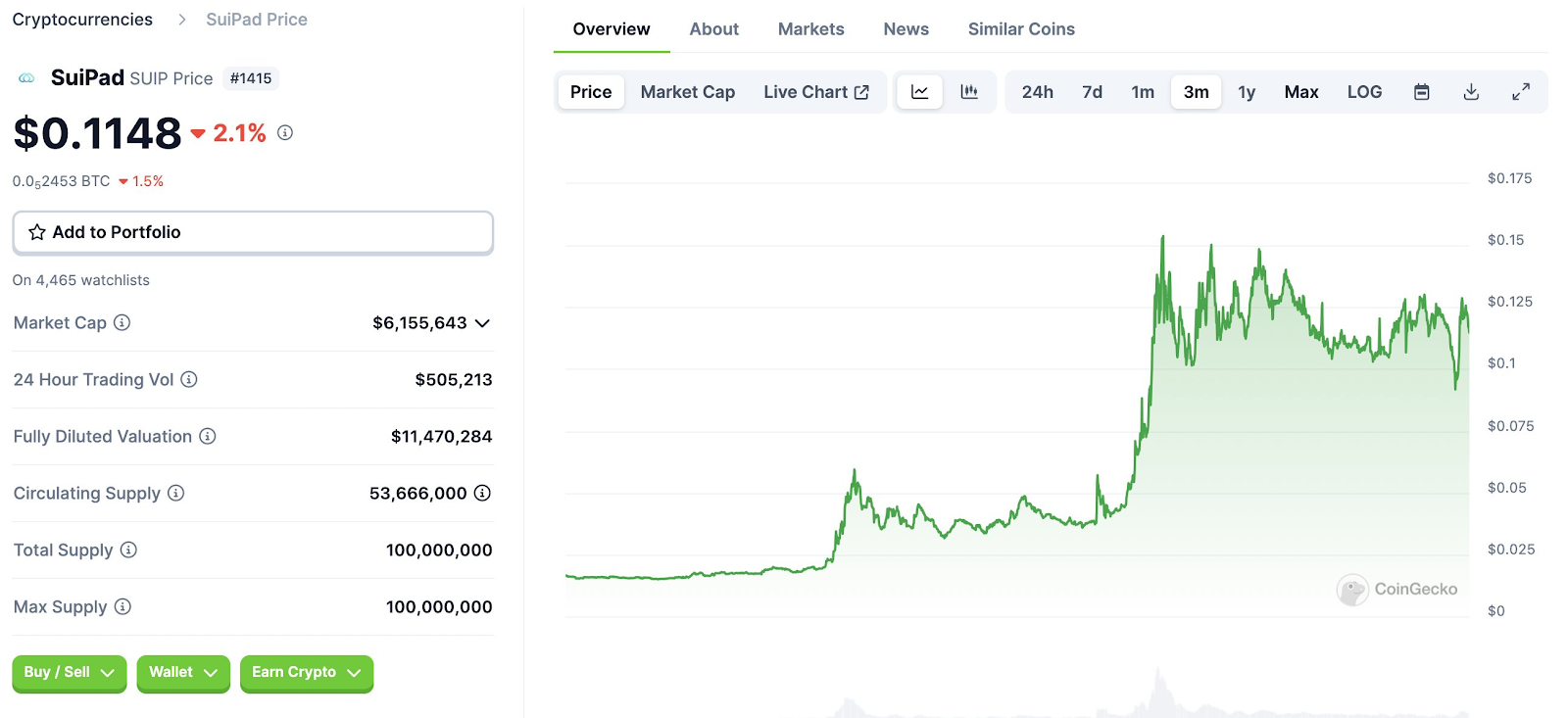
Task: Open the Live Chart link
Action: (x=816, y=92)
